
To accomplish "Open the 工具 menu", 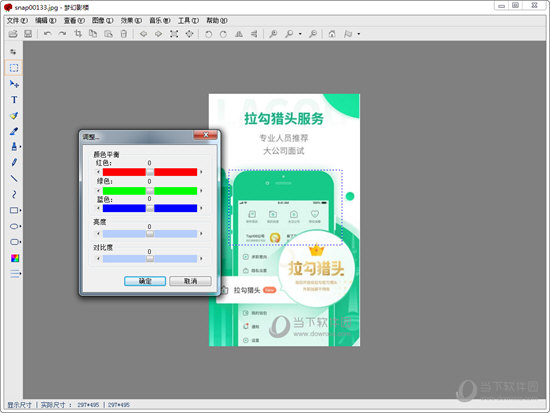I will 188,21.
